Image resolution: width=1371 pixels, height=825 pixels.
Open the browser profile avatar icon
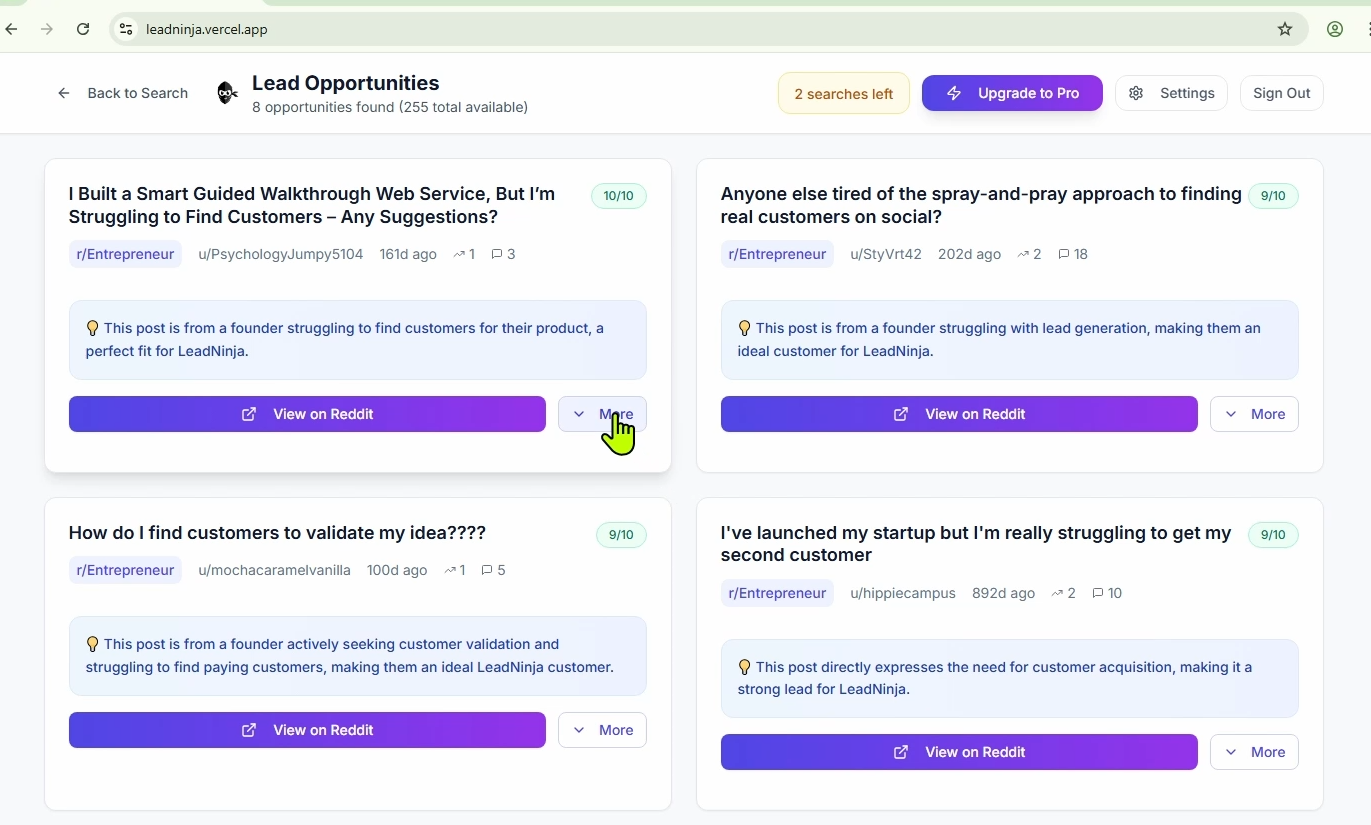point(1335,29)
